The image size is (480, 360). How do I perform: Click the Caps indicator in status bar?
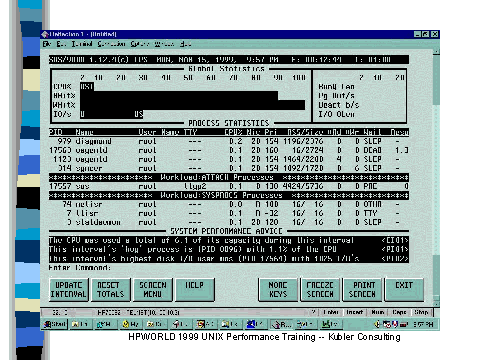coord(399,312)
